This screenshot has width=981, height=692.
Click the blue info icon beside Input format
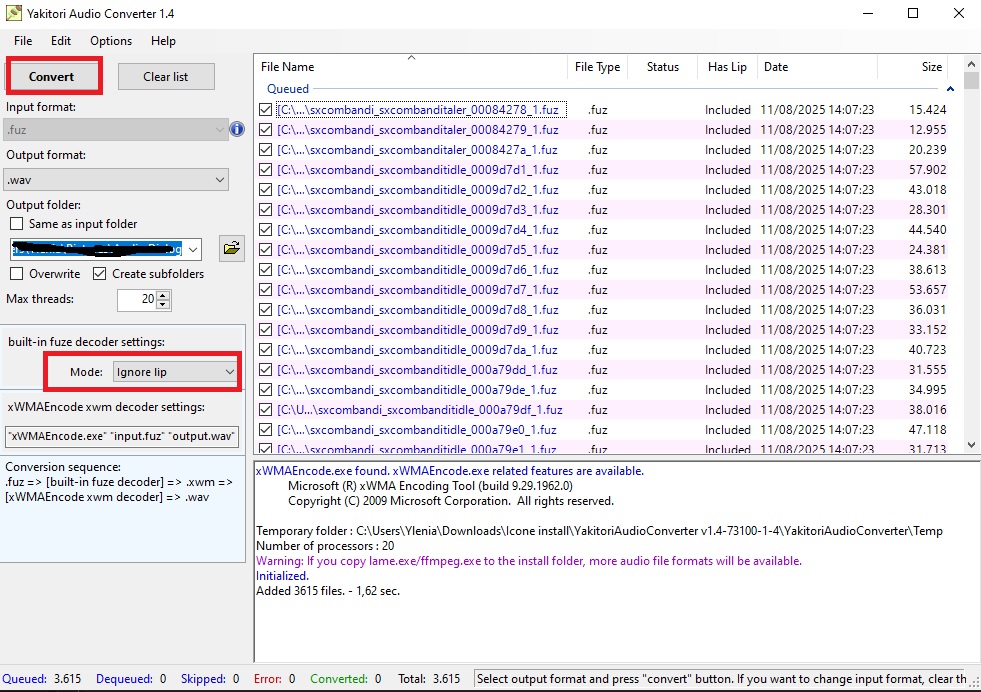coord(237,130)
